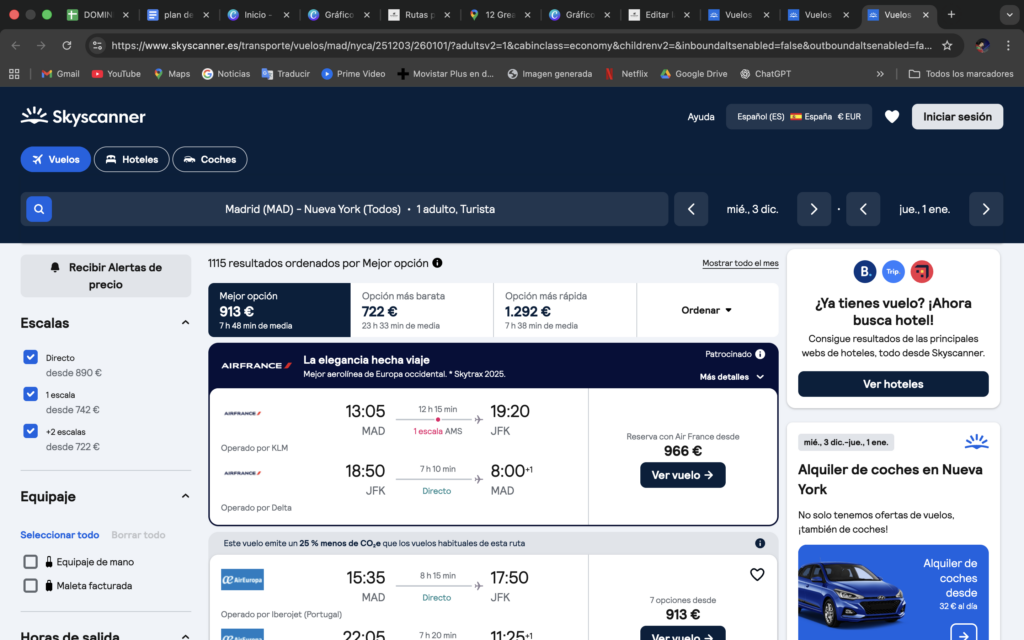Save the Air Europa flight with heart icon

point(757,574)
